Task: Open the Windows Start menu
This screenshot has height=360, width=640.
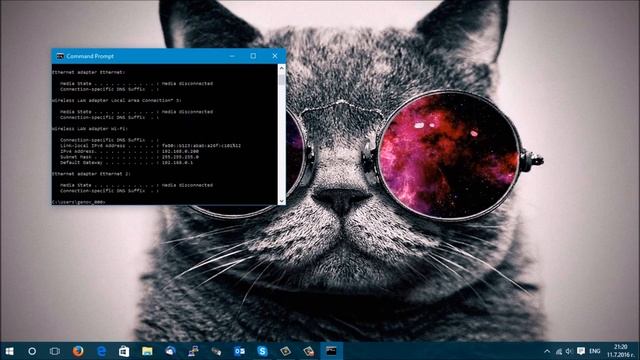Action: coord(9,351)
